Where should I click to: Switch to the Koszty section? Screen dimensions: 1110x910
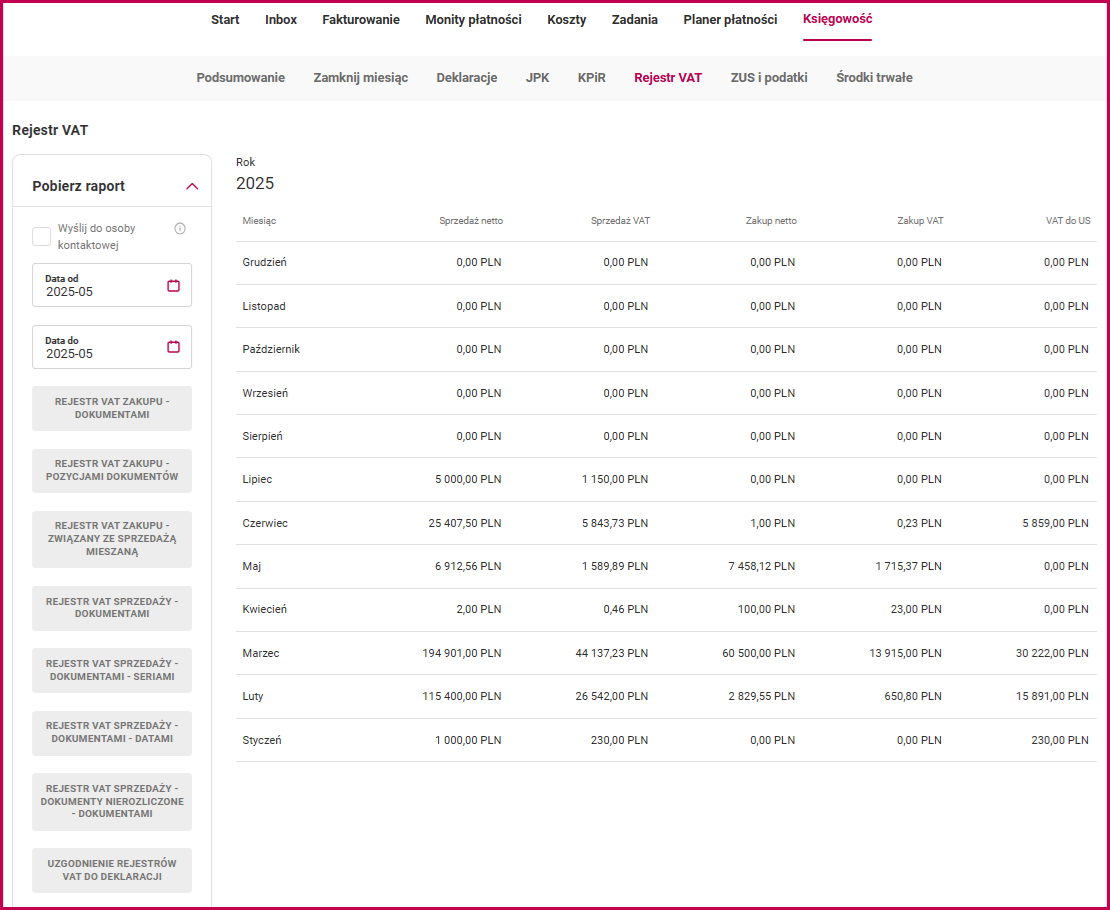pos(566,20)
